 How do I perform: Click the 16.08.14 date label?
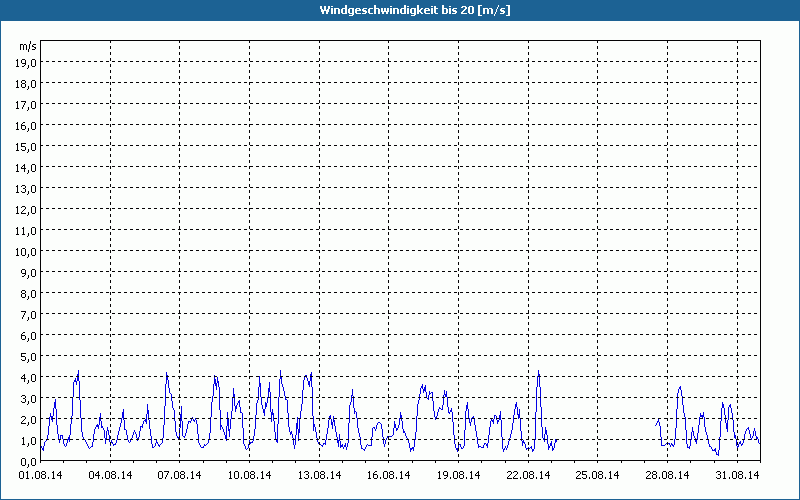pos(389,475)
